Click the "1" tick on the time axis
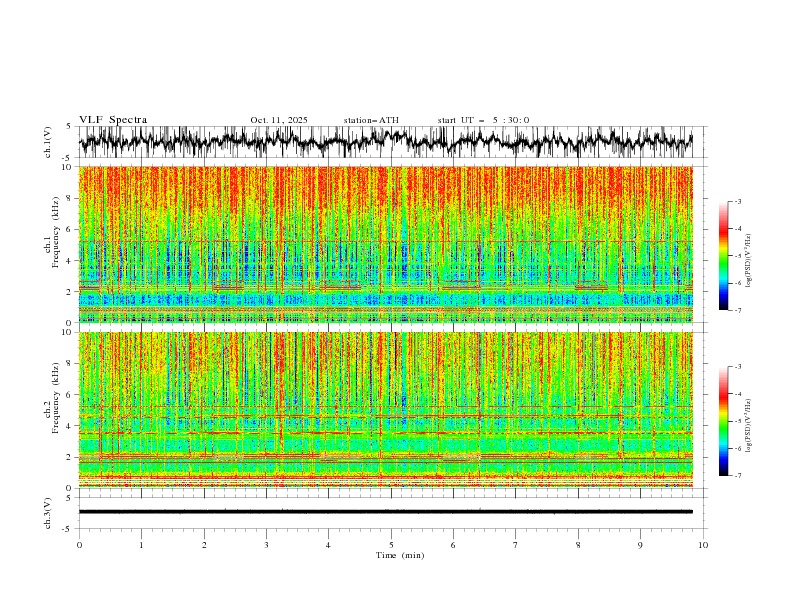The width and height of the screenshot is (792, 612). coord(141,545)
